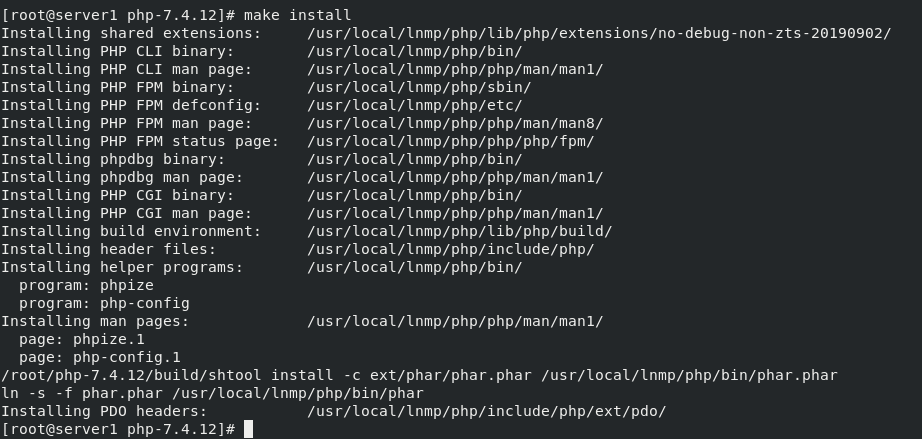This screenshot has height=439, width=922.
Task: Click the PHP FPM binary sbin path
Action: pyautogui.click(x=419, y=87)
